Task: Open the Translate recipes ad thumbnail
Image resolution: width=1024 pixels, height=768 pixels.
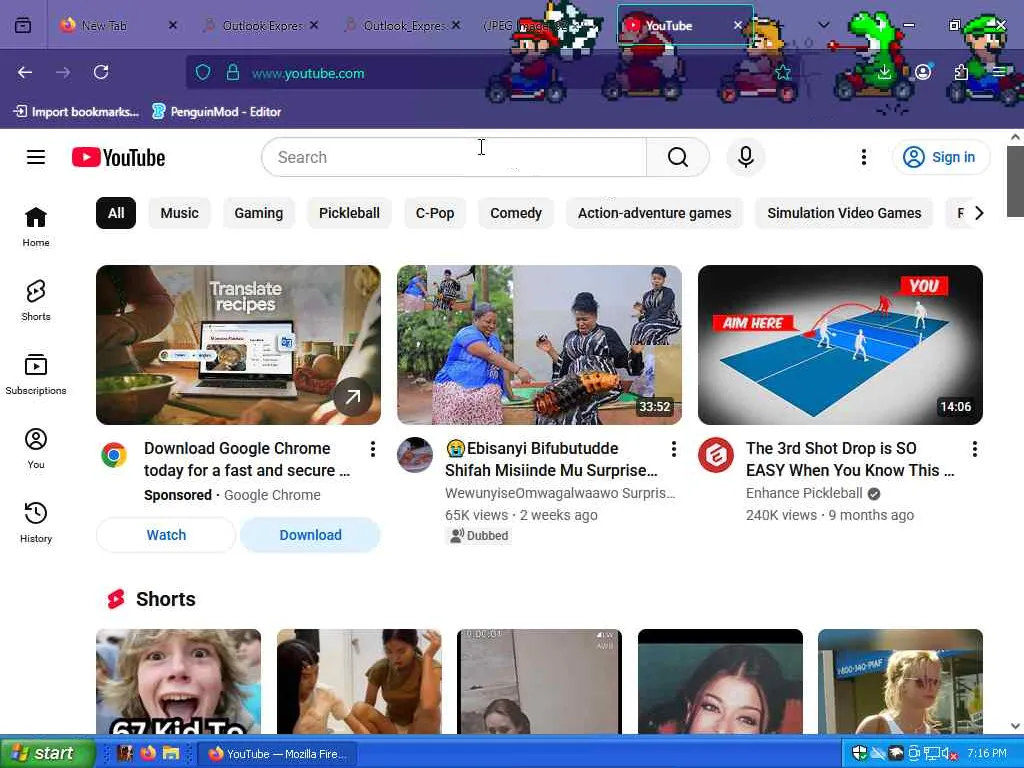Action: tap(238, 345)
